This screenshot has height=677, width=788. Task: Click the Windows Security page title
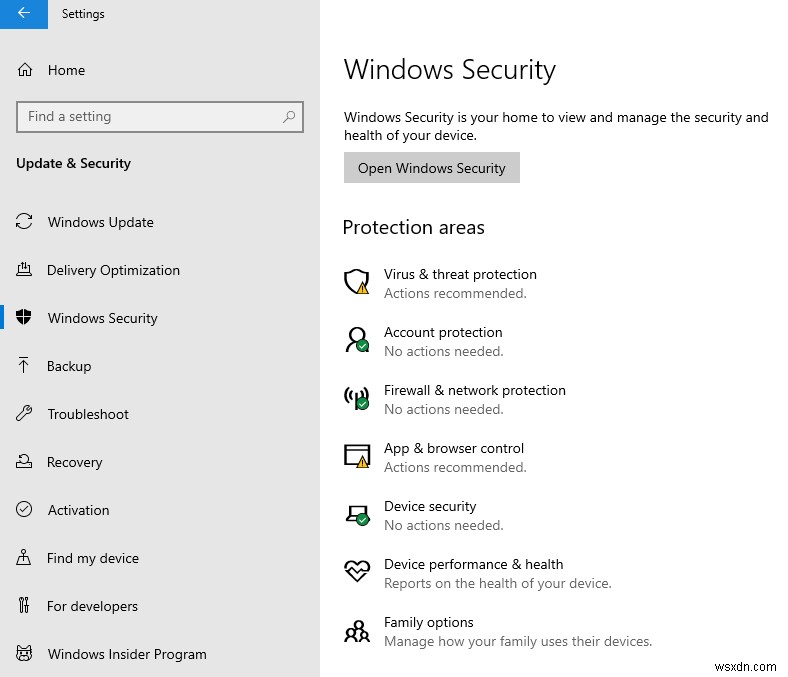(450, 69)
